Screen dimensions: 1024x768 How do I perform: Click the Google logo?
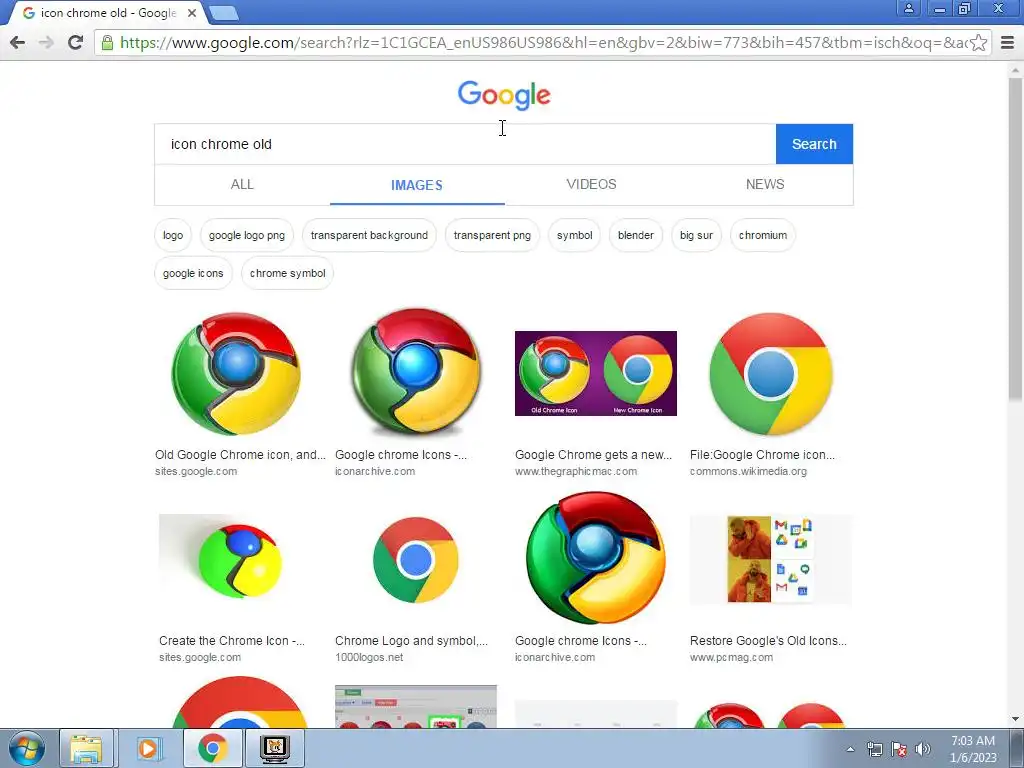504,95
